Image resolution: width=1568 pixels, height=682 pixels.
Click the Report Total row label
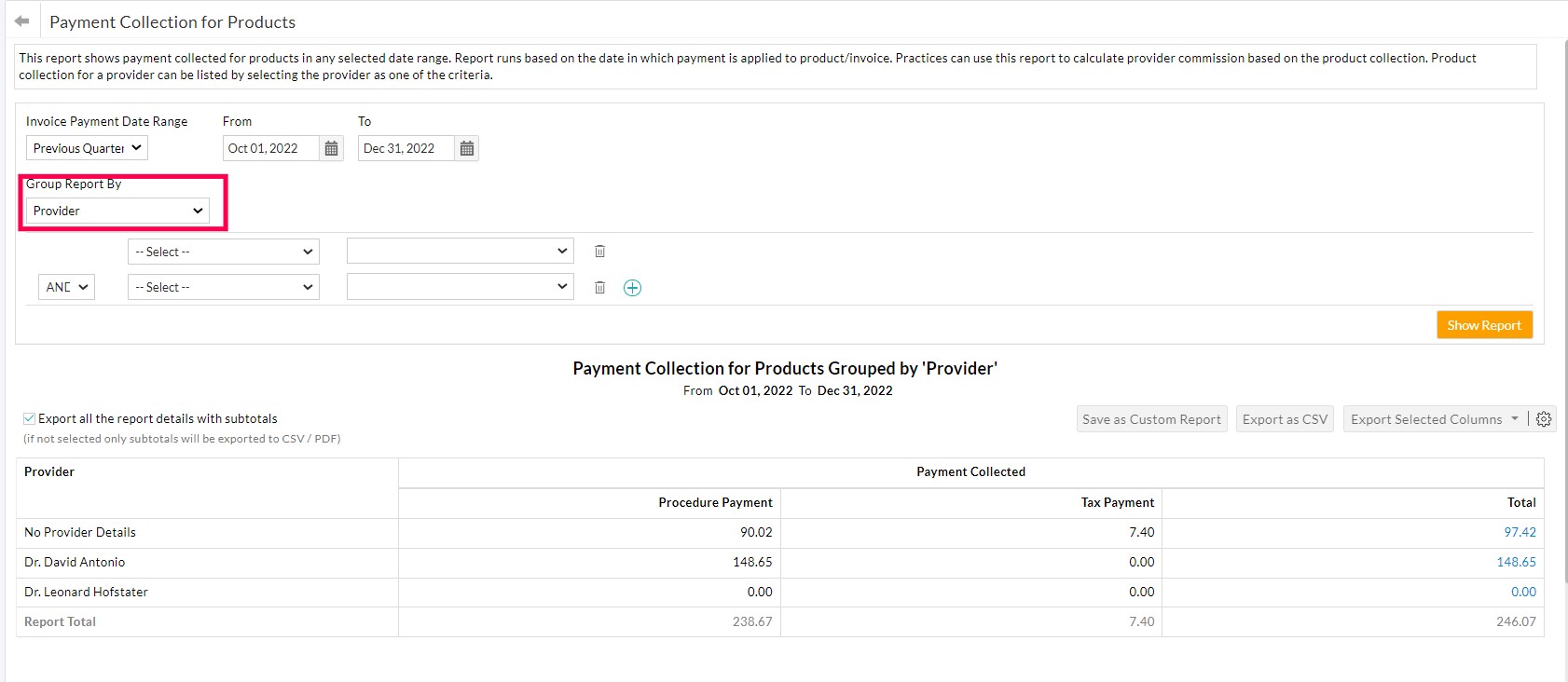(x=60, y=621)
